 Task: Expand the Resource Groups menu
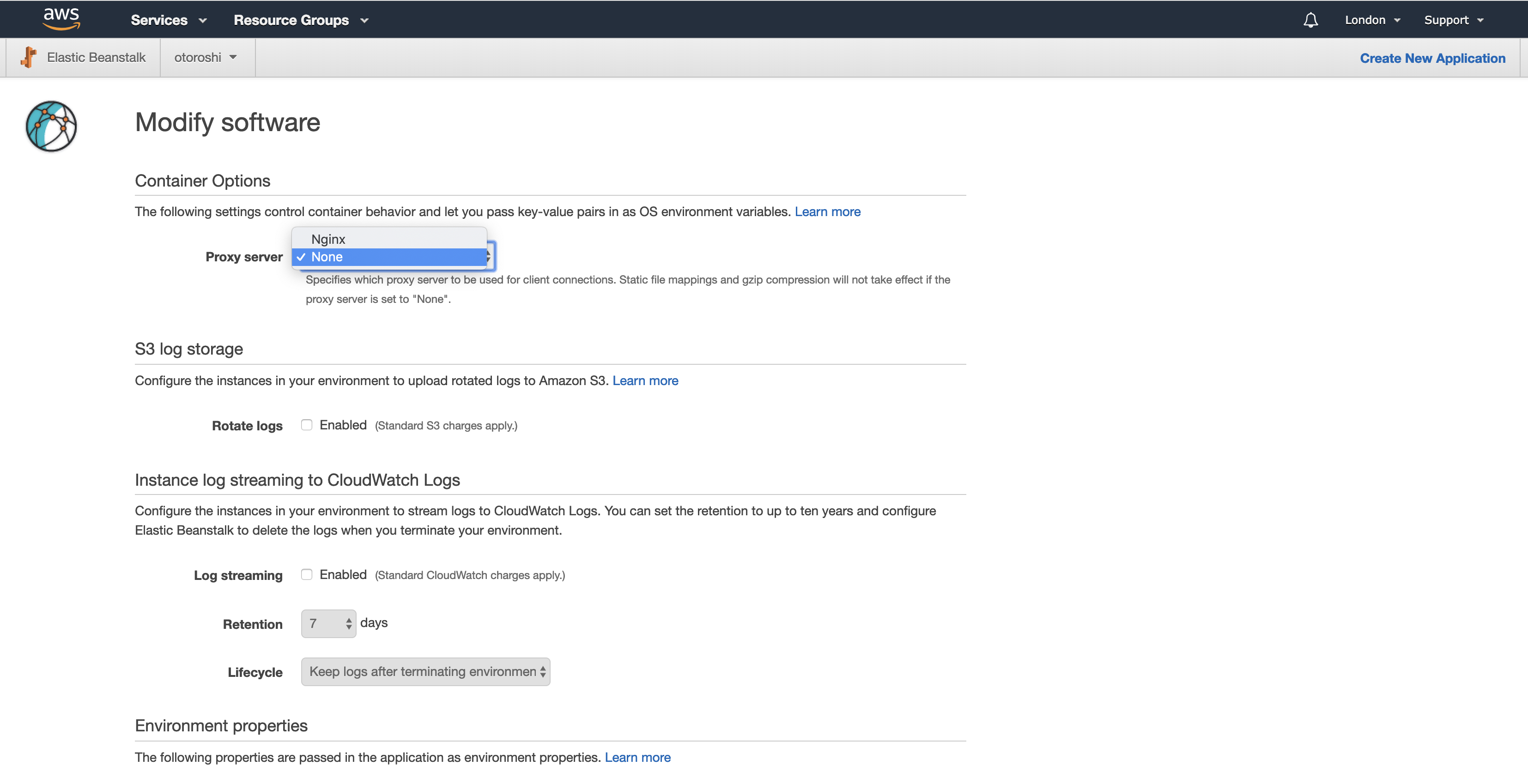pyautogui.click(x=301, y=20)
